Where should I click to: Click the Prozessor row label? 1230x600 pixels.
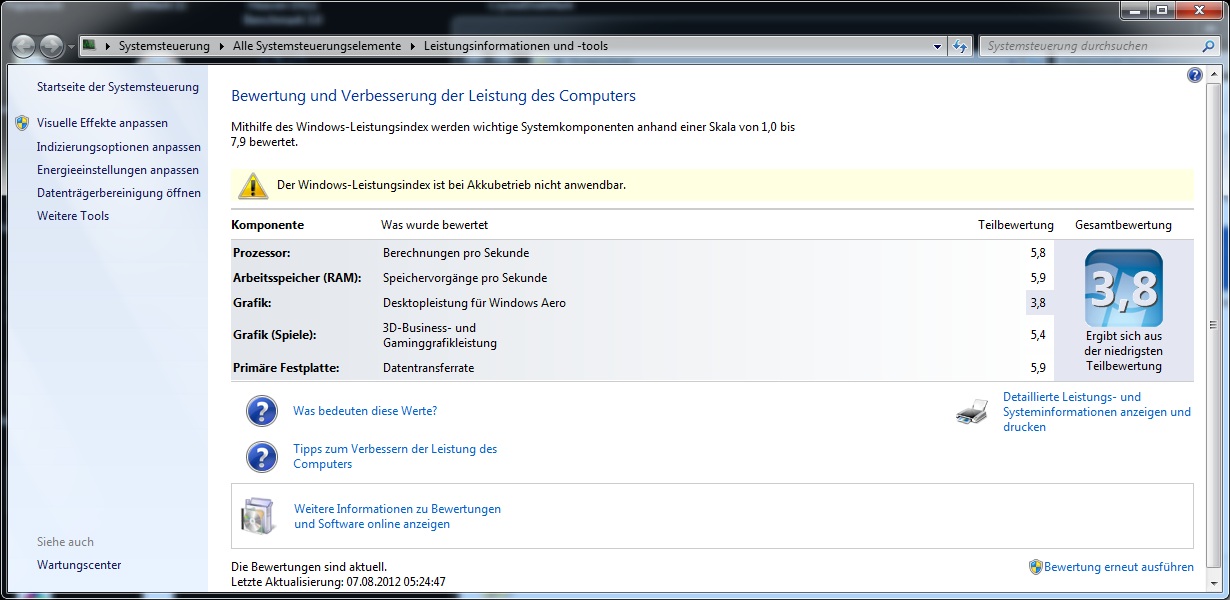coord(261,253)
